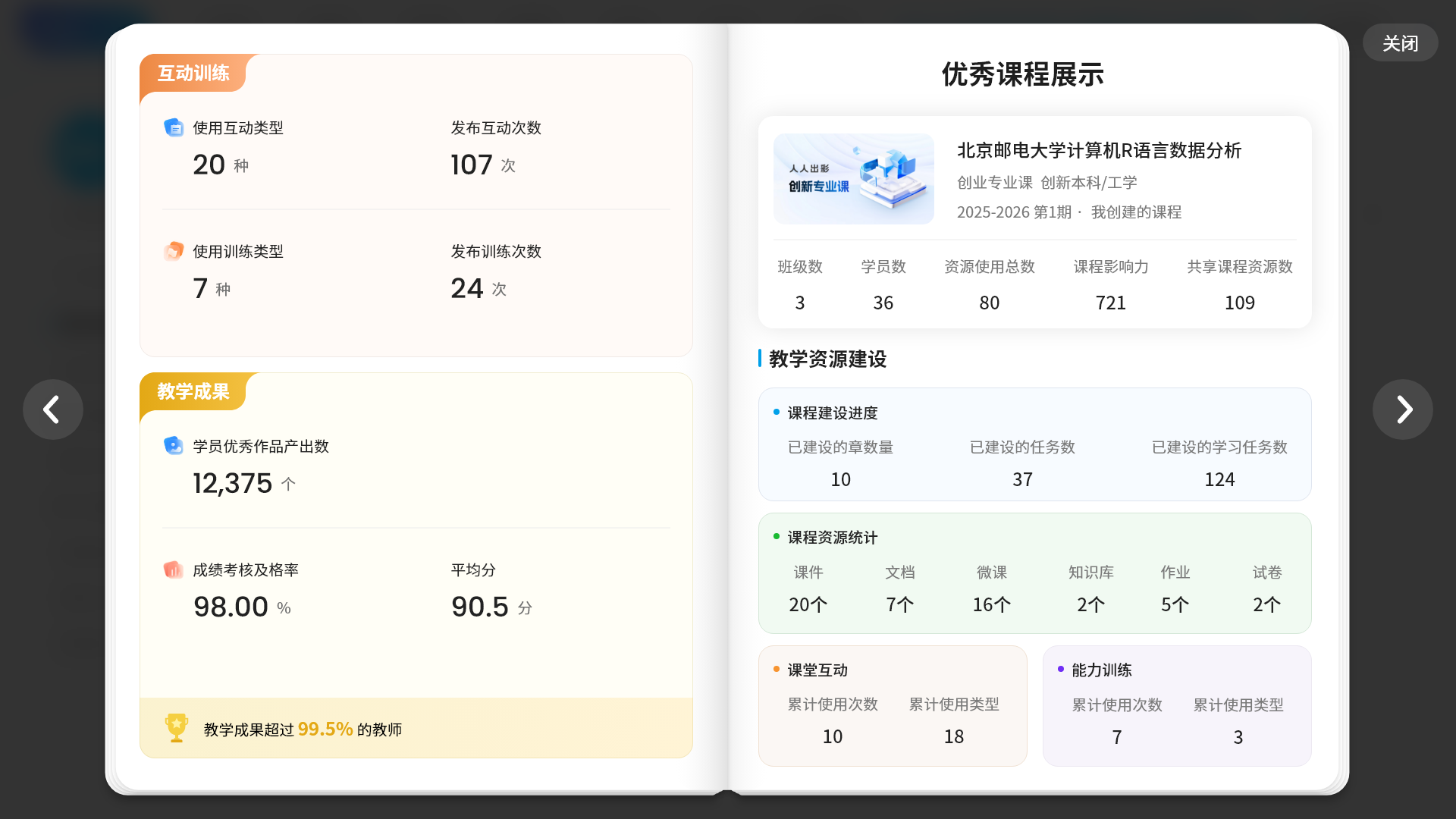Click the 共享课程资源数 label
This screenshot has height=819, width=1456.
(x=1240, y=266)
